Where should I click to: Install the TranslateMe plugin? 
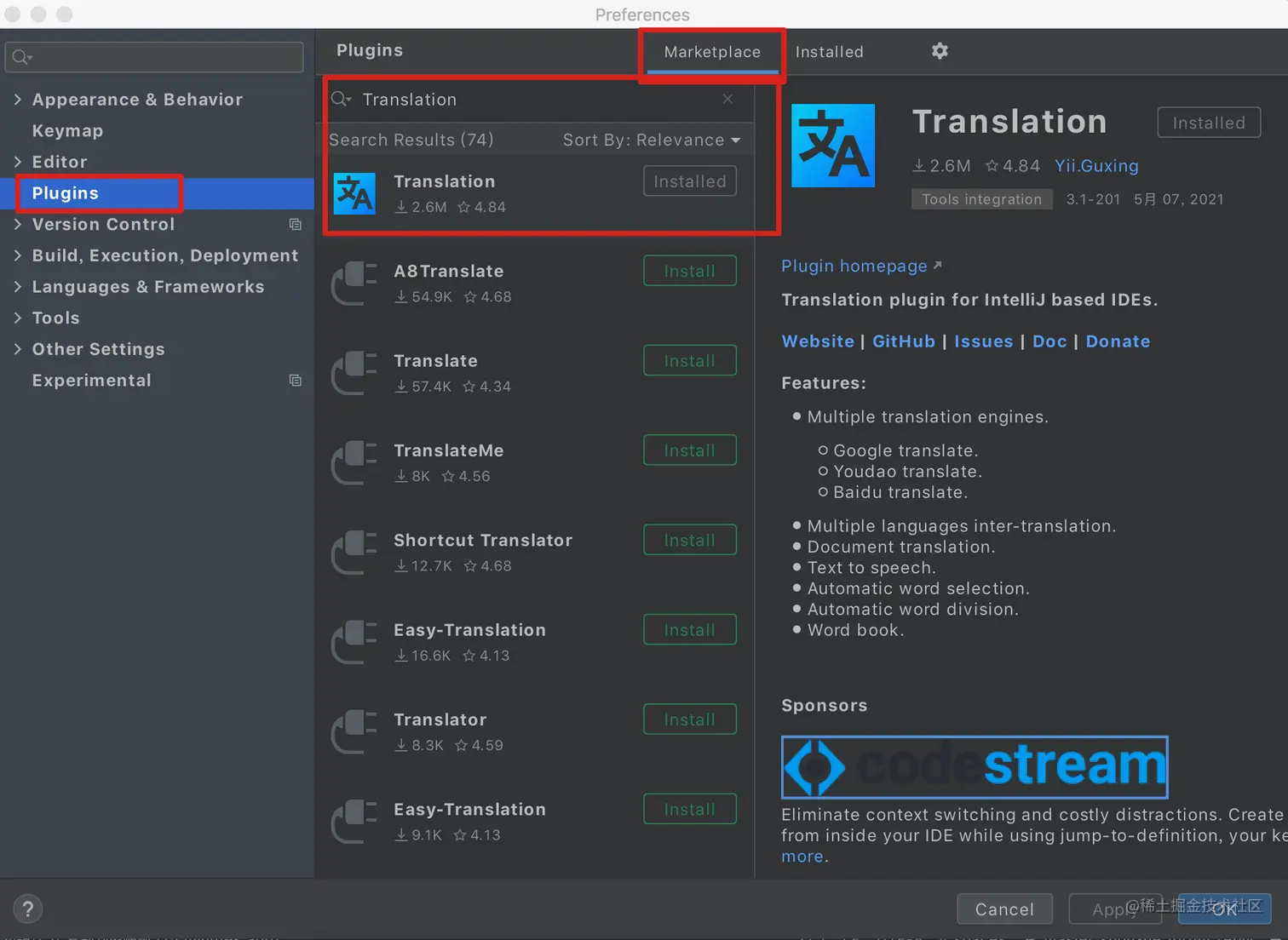coord(689,450)
